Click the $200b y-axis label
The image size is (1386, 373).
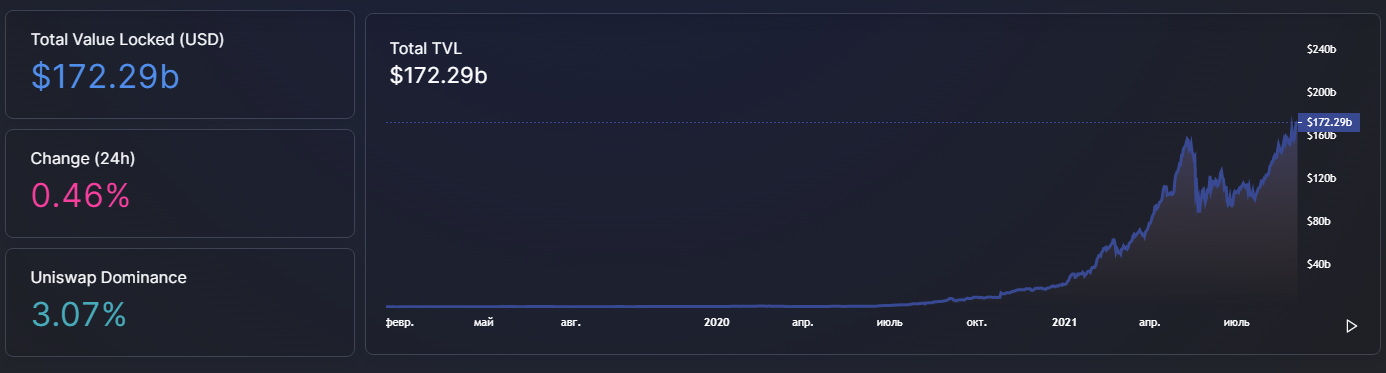pos(1322,92)
